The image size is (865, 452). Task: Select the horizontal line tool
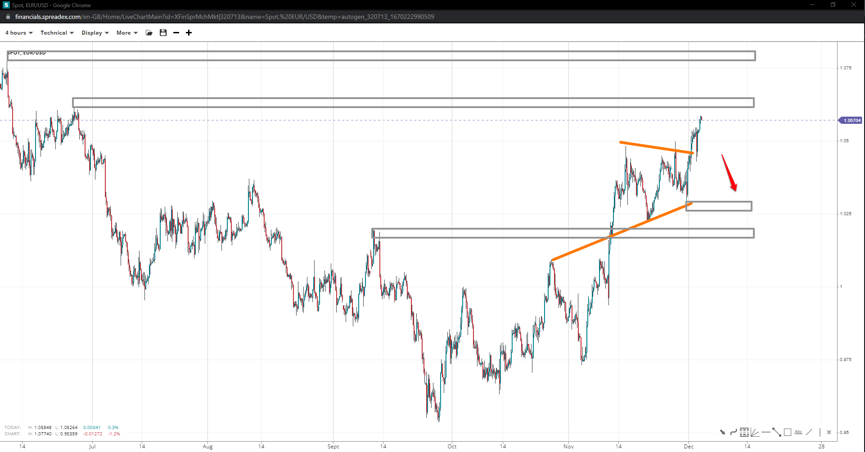766,432
